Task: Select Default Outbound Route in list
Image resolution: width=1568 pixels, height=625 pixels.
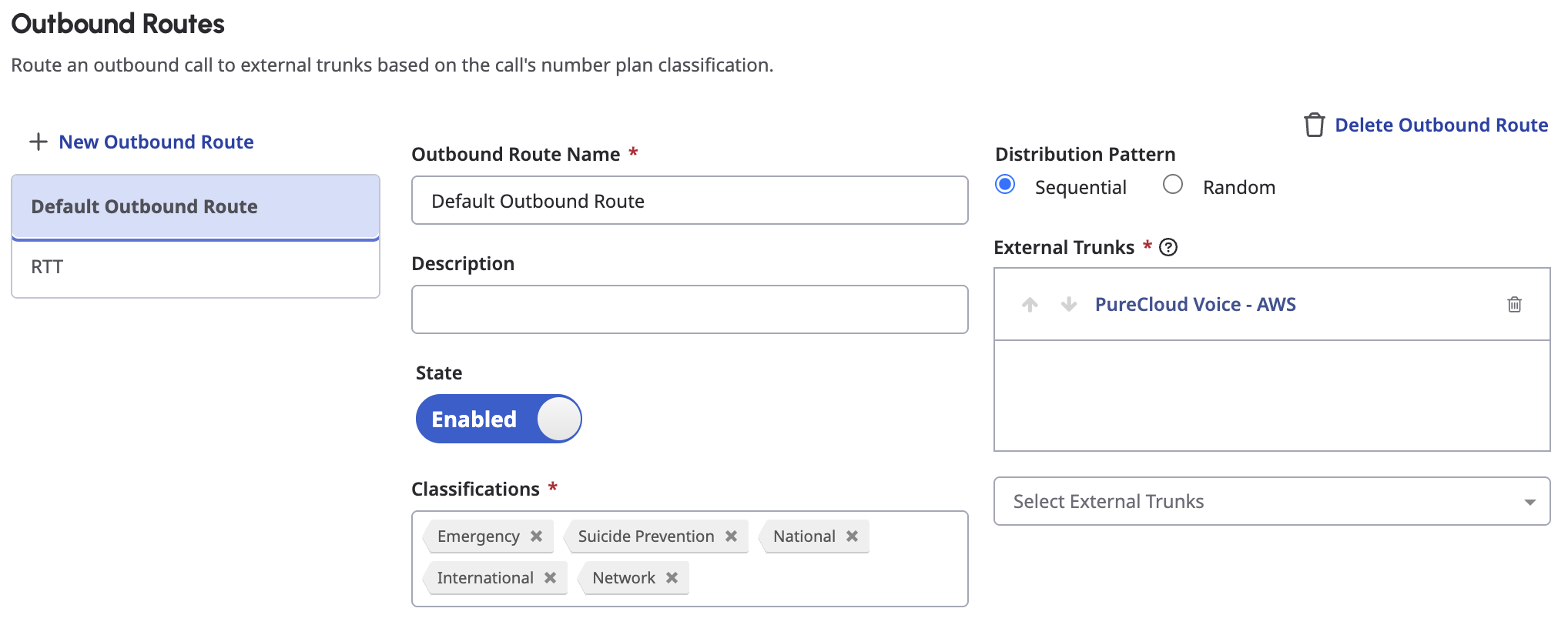Action: [x=196, y=207]
